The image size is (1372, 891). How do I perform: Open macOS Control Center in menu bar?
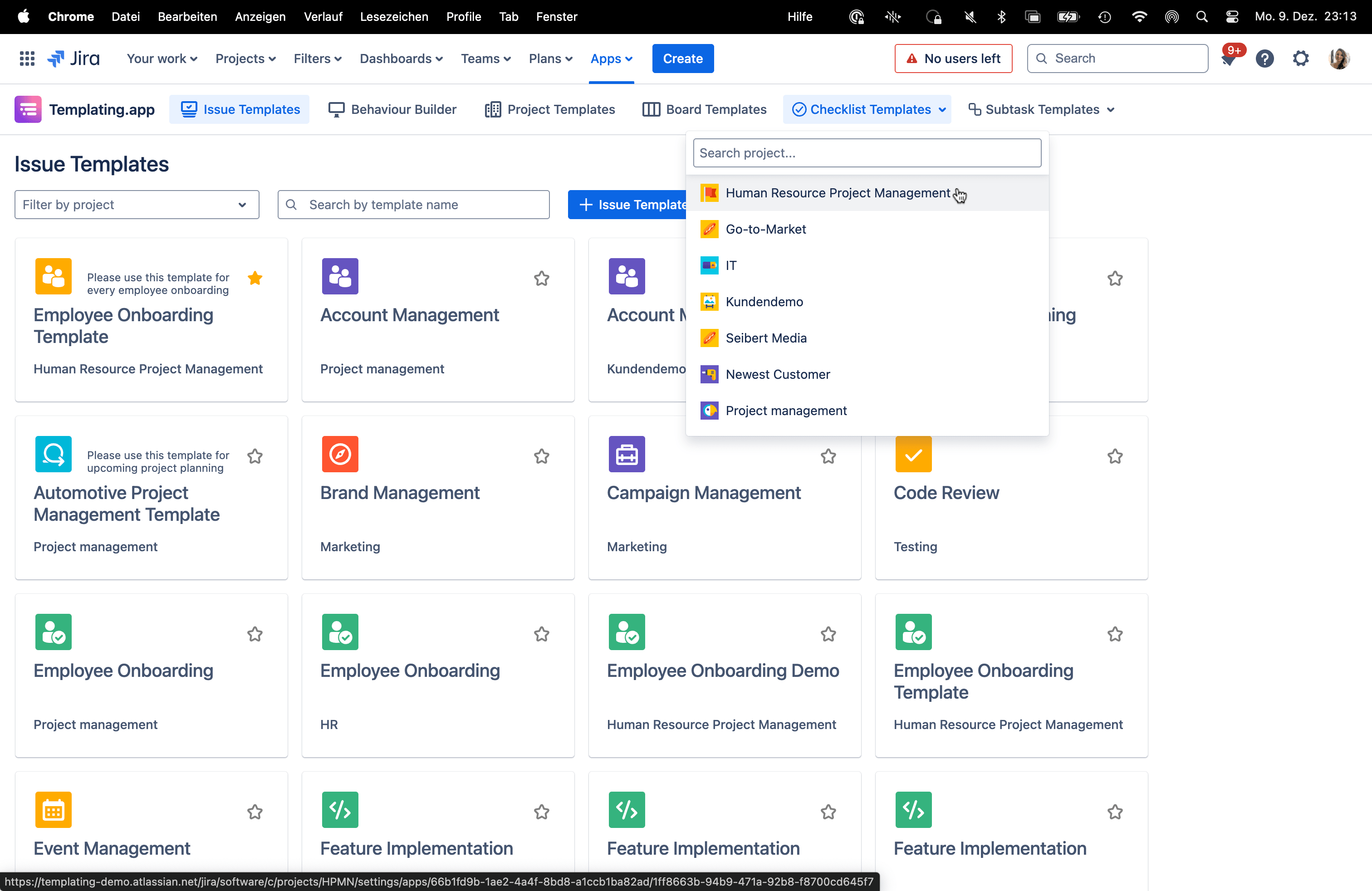pyautogui.click(x=1232, y=17)
